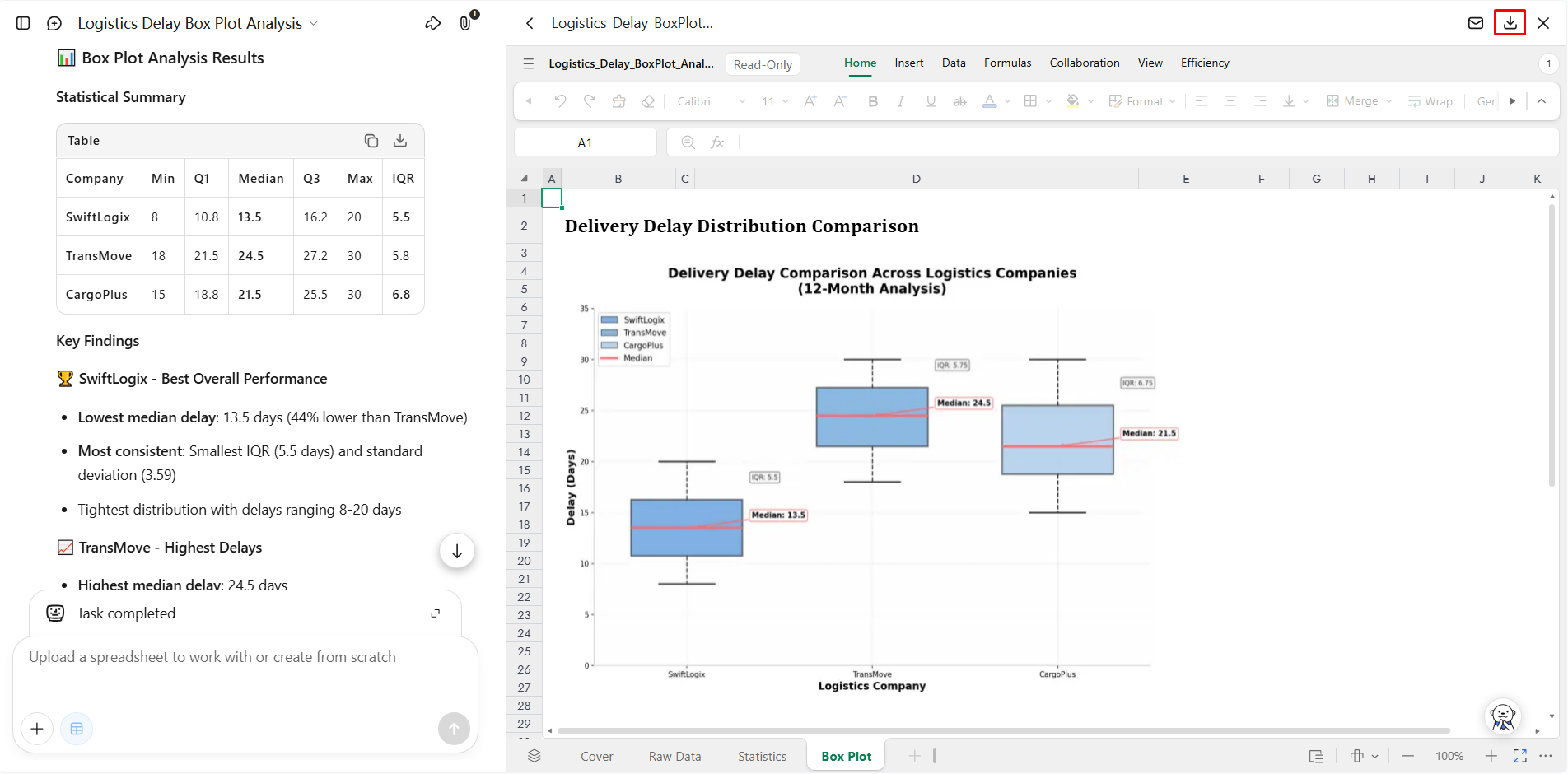This screenshot has height=774, width=1568.
Task: Enter fullscreen view of the spreadsheet
Action: click(1519, 756)
